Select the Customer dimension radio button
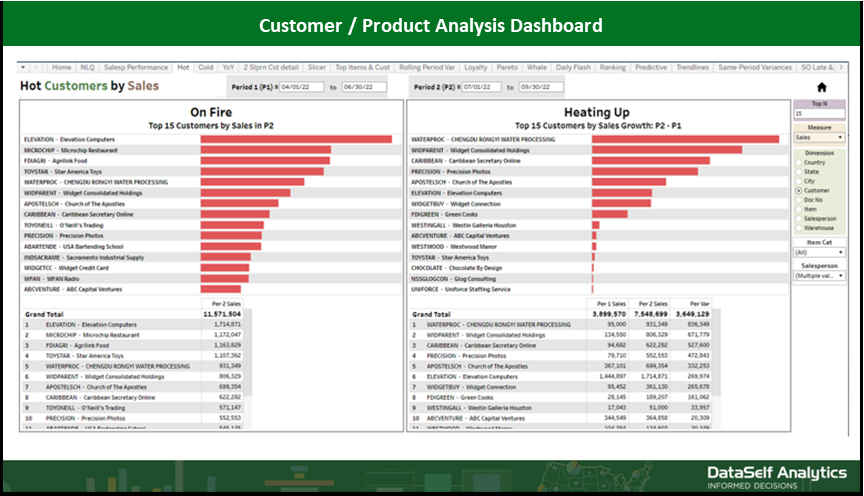864x496 pixels. point(798,191)
